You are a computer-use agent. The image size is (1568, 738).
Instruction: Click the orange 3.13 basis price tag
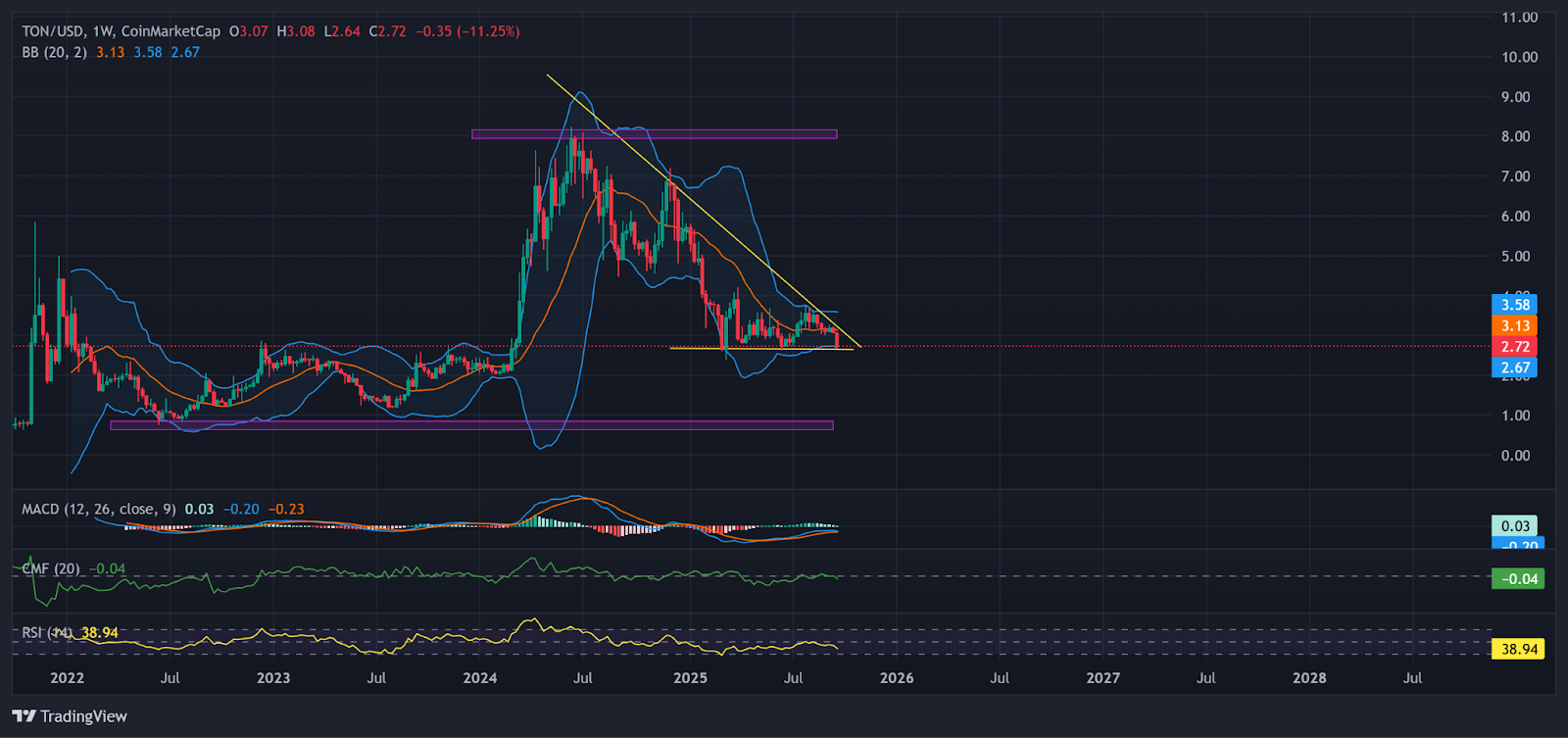click(x=1514, y=325)
